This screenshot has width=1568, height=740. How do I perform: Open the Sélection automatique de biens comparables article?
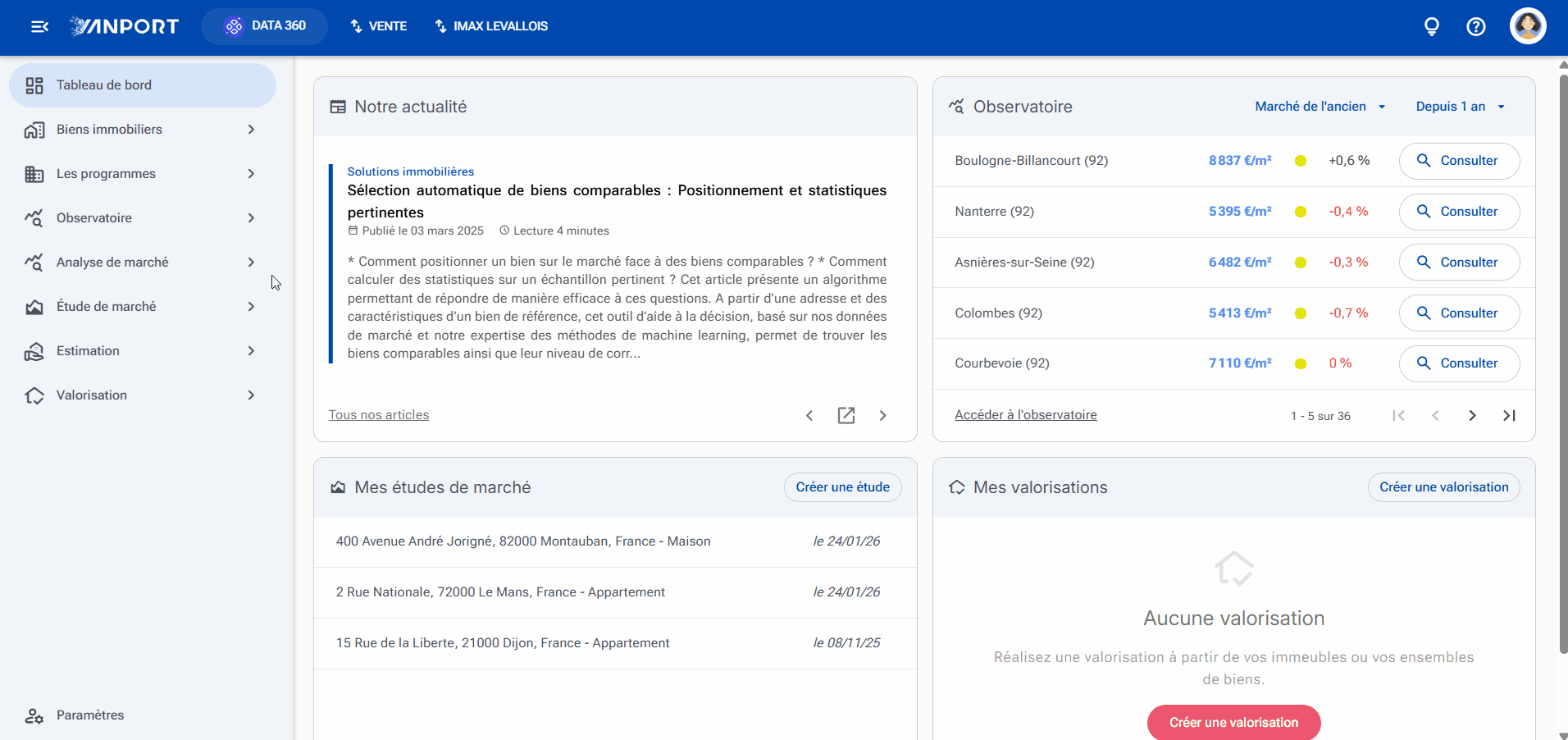pyautogui.click(x=617, y=201)
